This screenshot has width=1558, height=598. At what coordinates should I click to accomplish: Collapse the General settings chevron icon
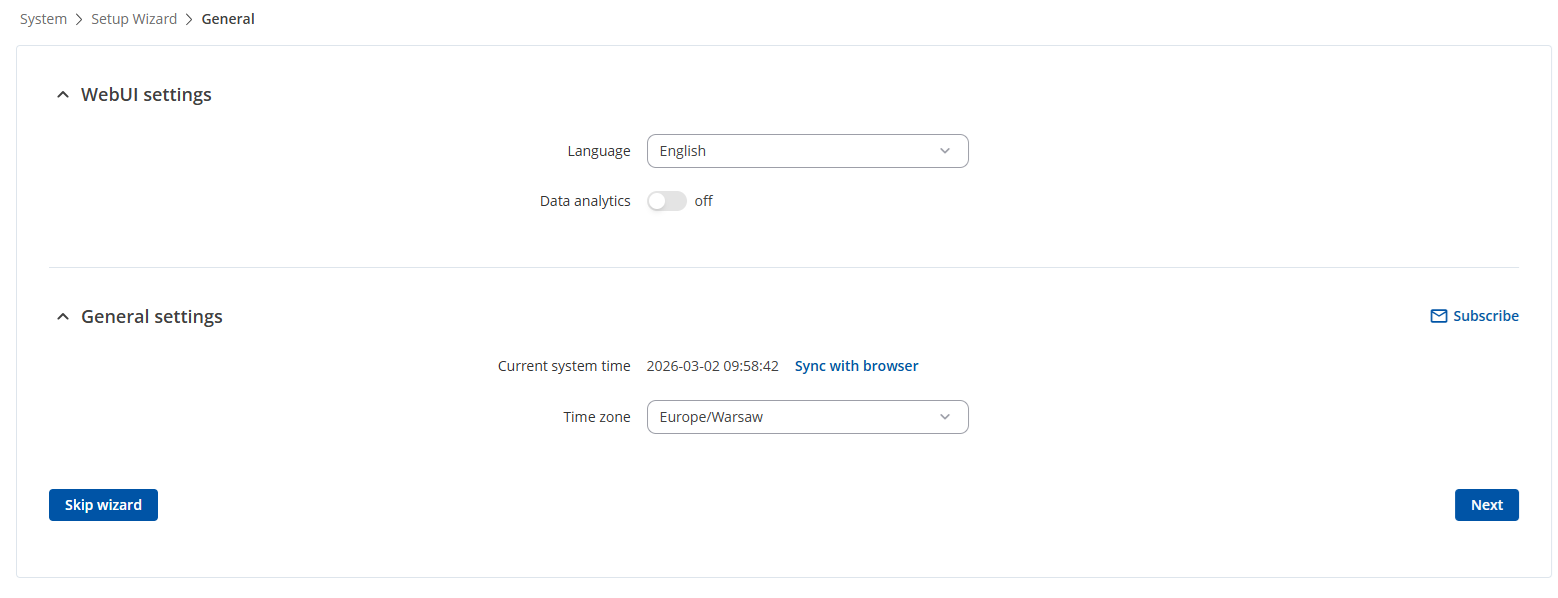coord(63,317)
